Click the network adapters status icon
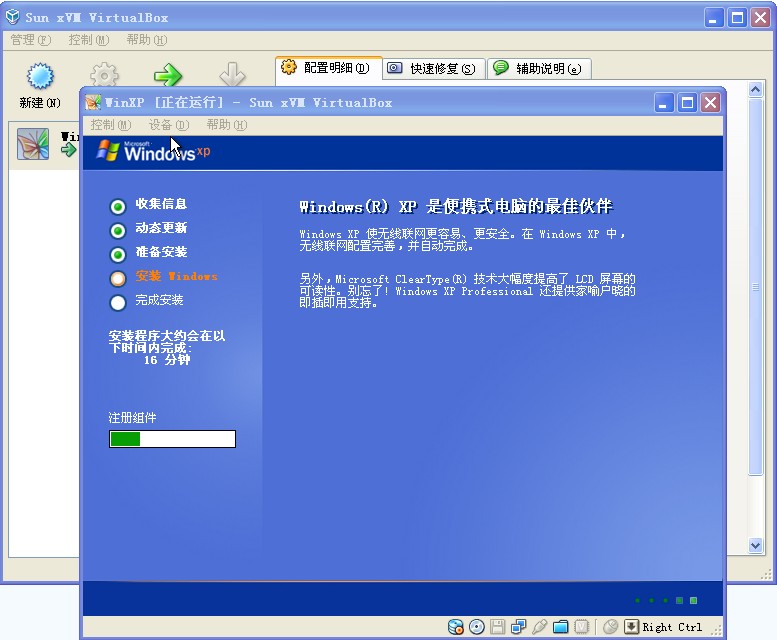The image size is (777, 640). 519,627
